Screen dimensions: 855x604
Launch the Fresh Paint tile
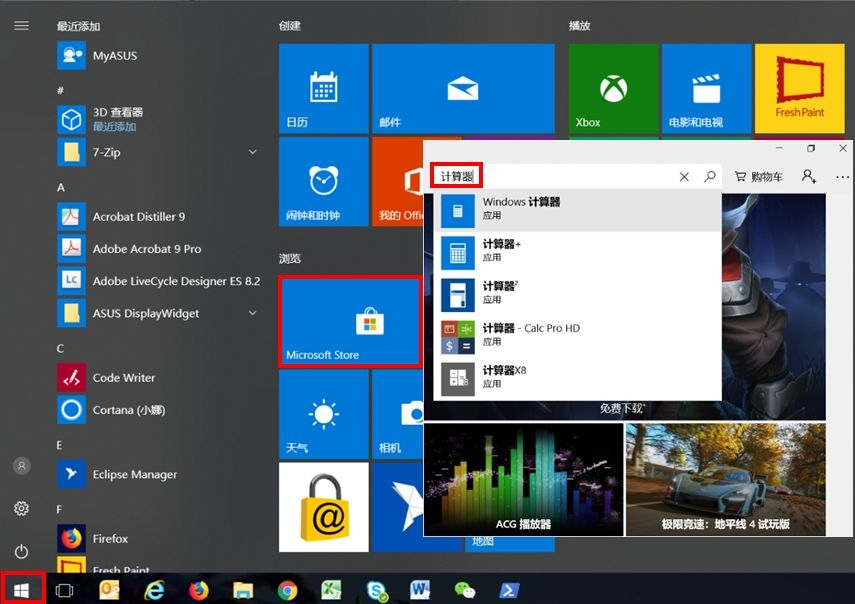(799, 89)
